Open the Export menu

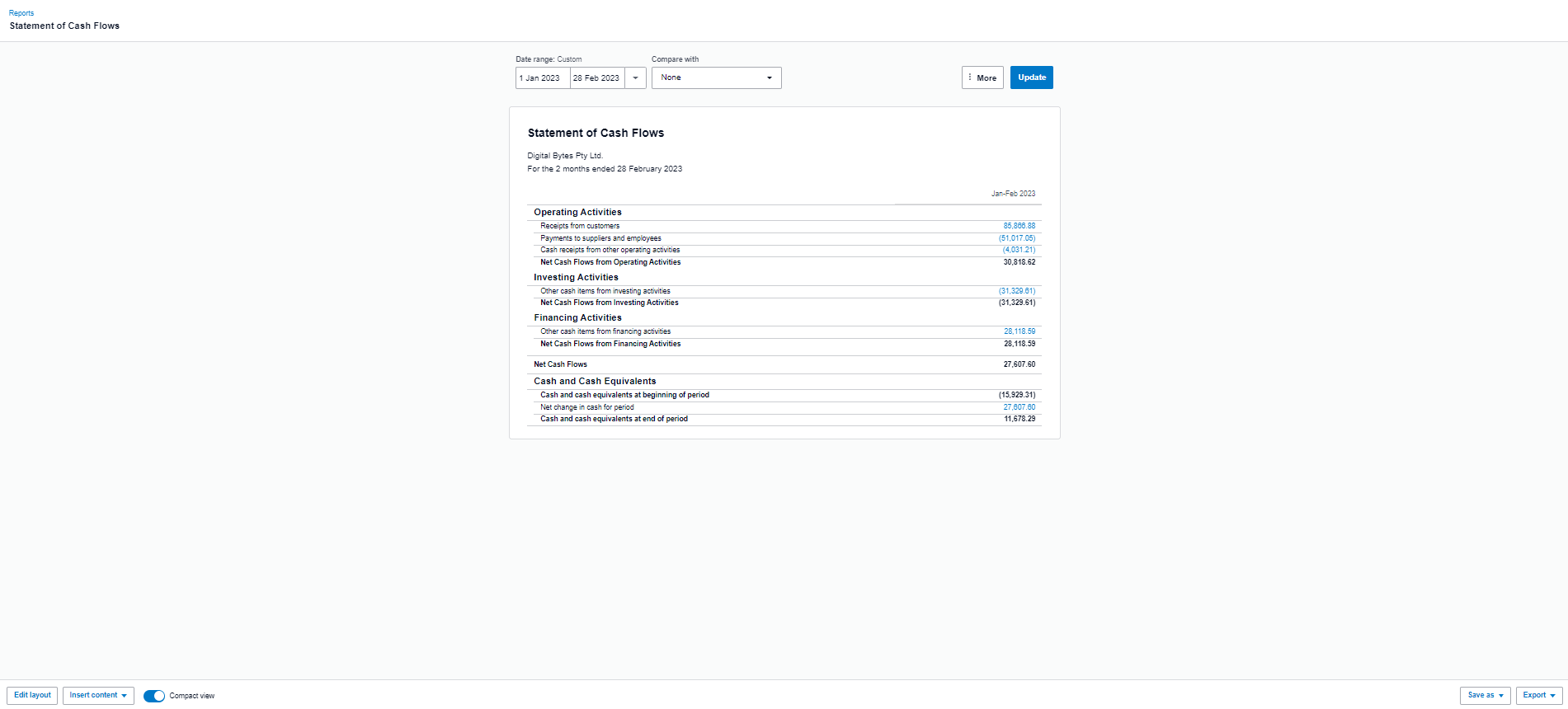[x=1538, y=696]
